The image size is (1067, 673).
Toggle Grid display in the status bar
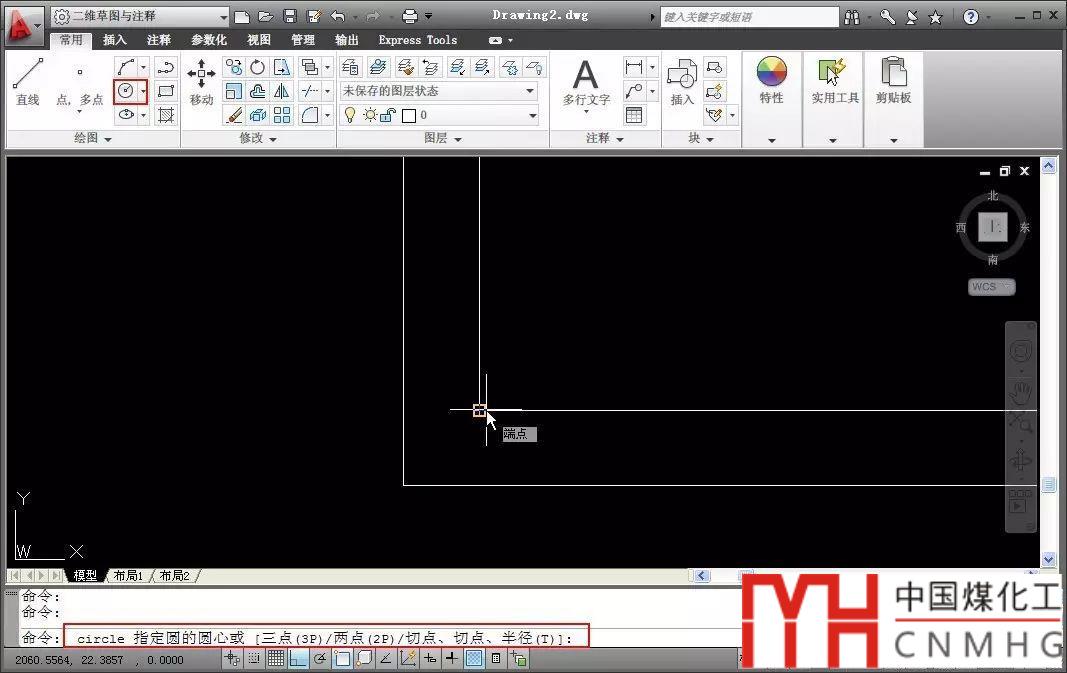[x=275, y=658]
